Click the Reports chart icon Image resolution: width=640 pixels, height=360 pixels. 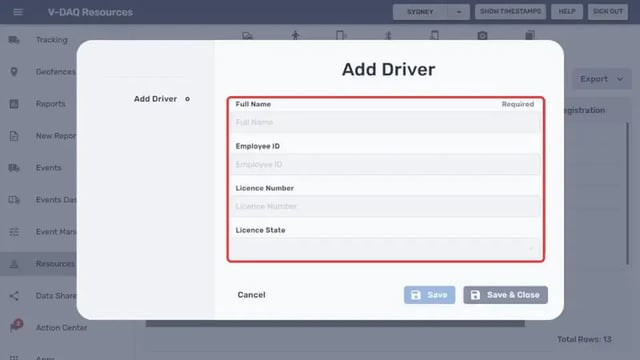point(14,104)
